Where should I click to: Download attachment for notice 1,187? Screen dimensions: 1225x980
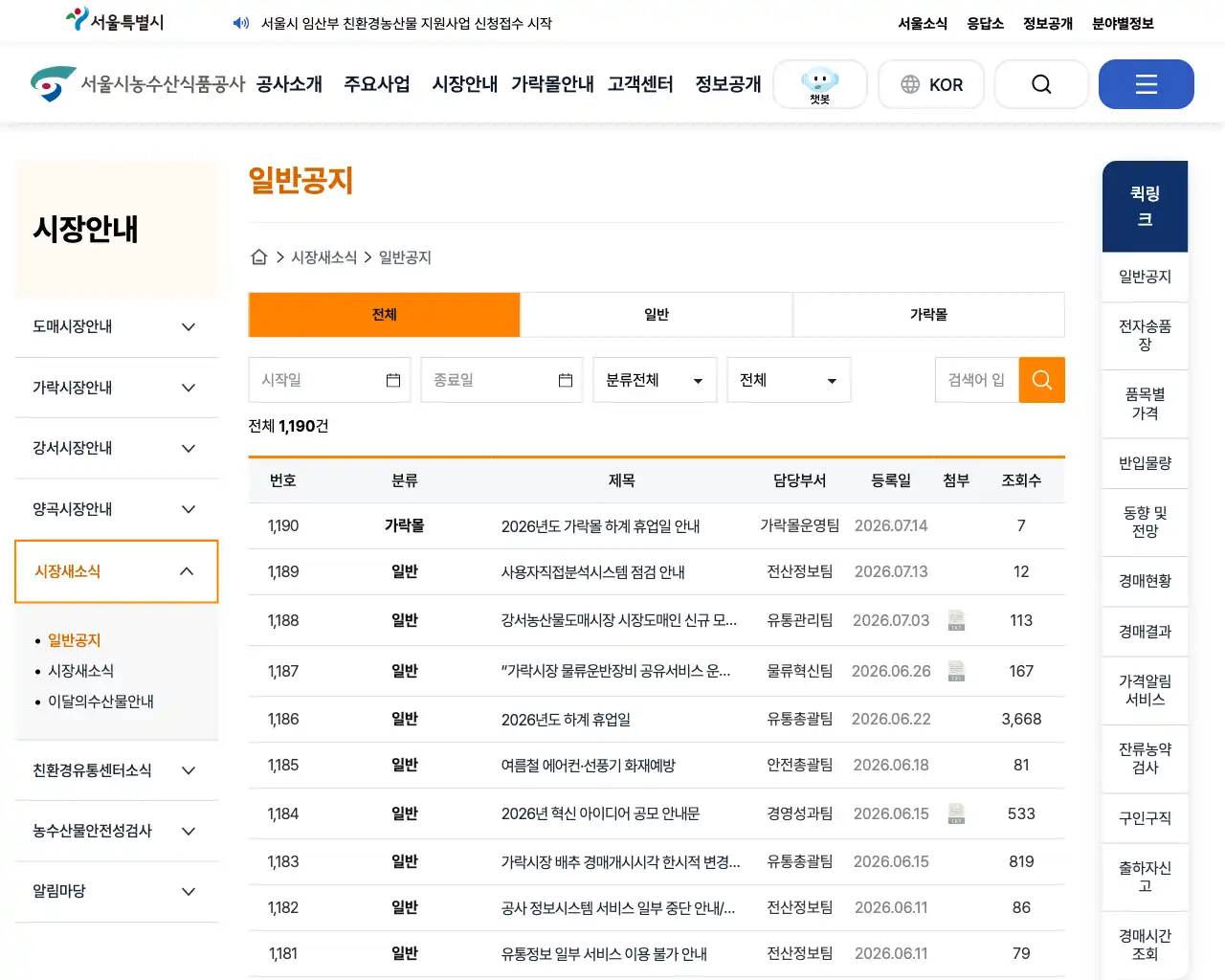(956, 671)
